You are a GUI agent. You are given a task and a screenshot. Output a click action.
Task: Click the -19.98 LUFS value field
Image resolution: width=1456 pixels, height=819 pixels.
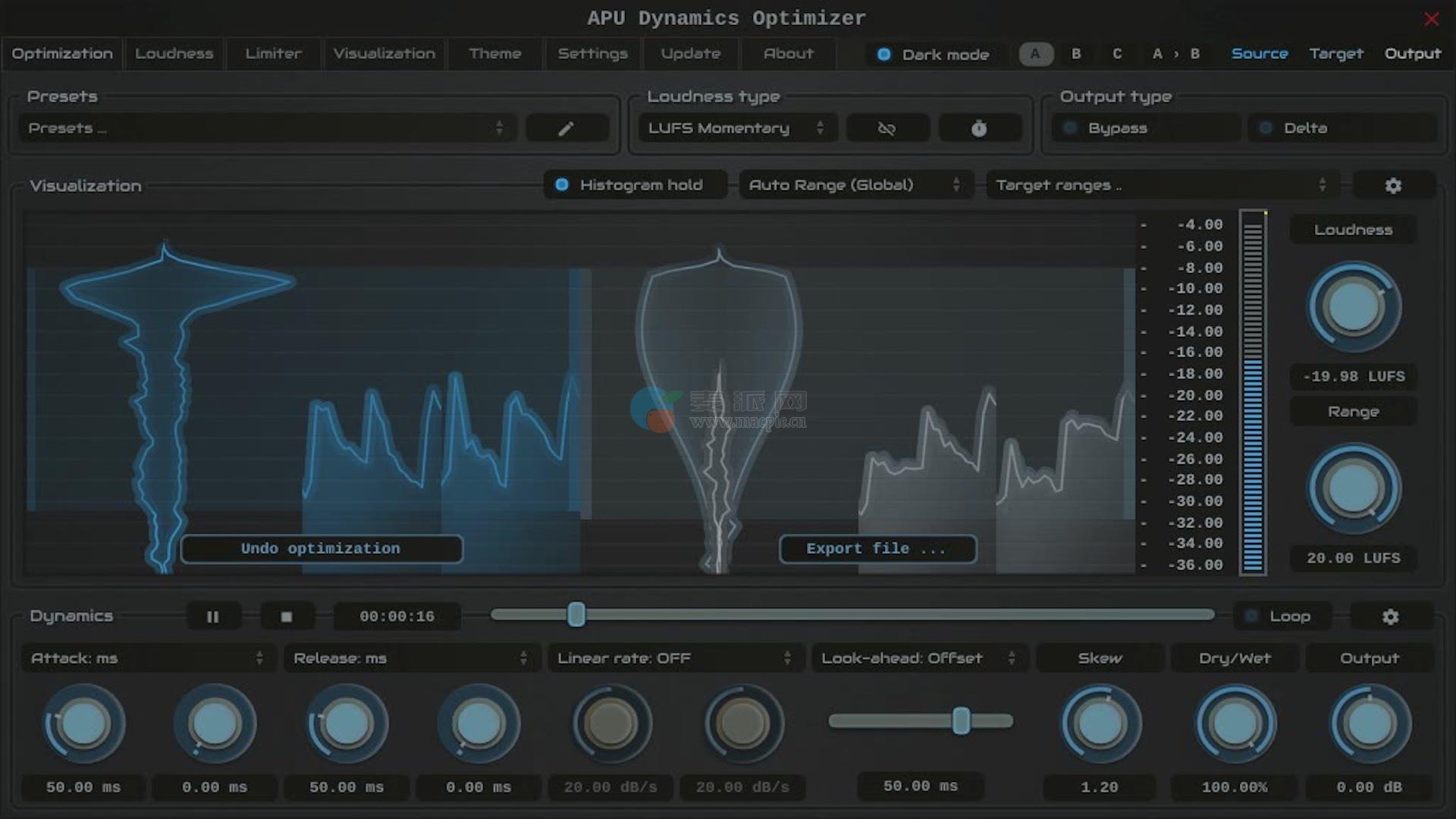point(1354,376)
